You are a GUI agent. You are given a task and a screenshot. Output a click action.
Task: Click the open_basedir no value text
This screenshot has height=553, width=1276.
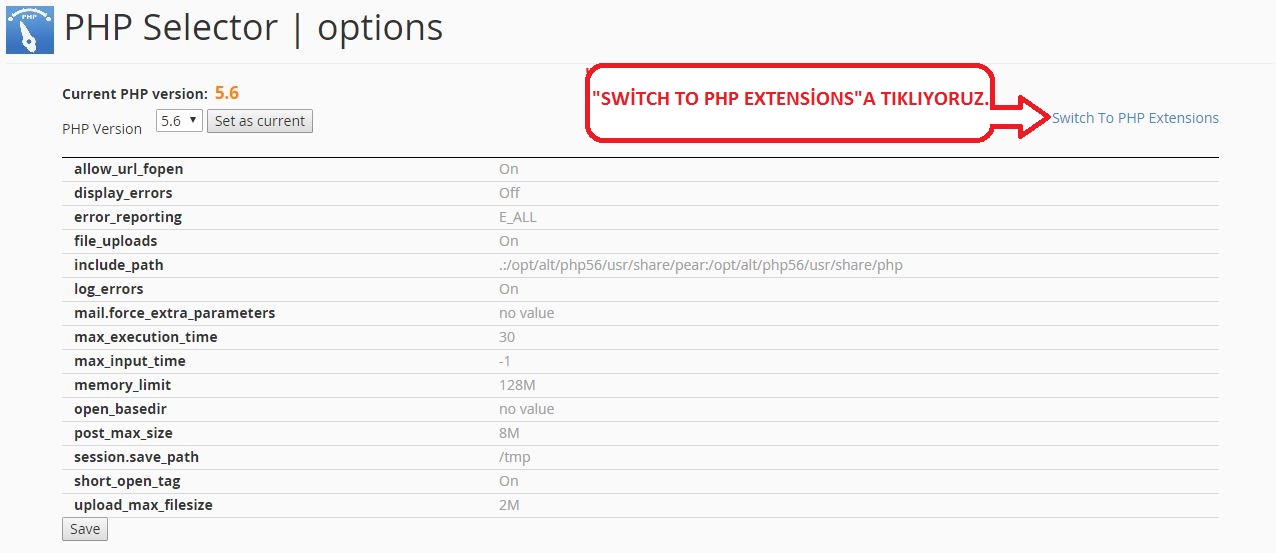(526, 409)
